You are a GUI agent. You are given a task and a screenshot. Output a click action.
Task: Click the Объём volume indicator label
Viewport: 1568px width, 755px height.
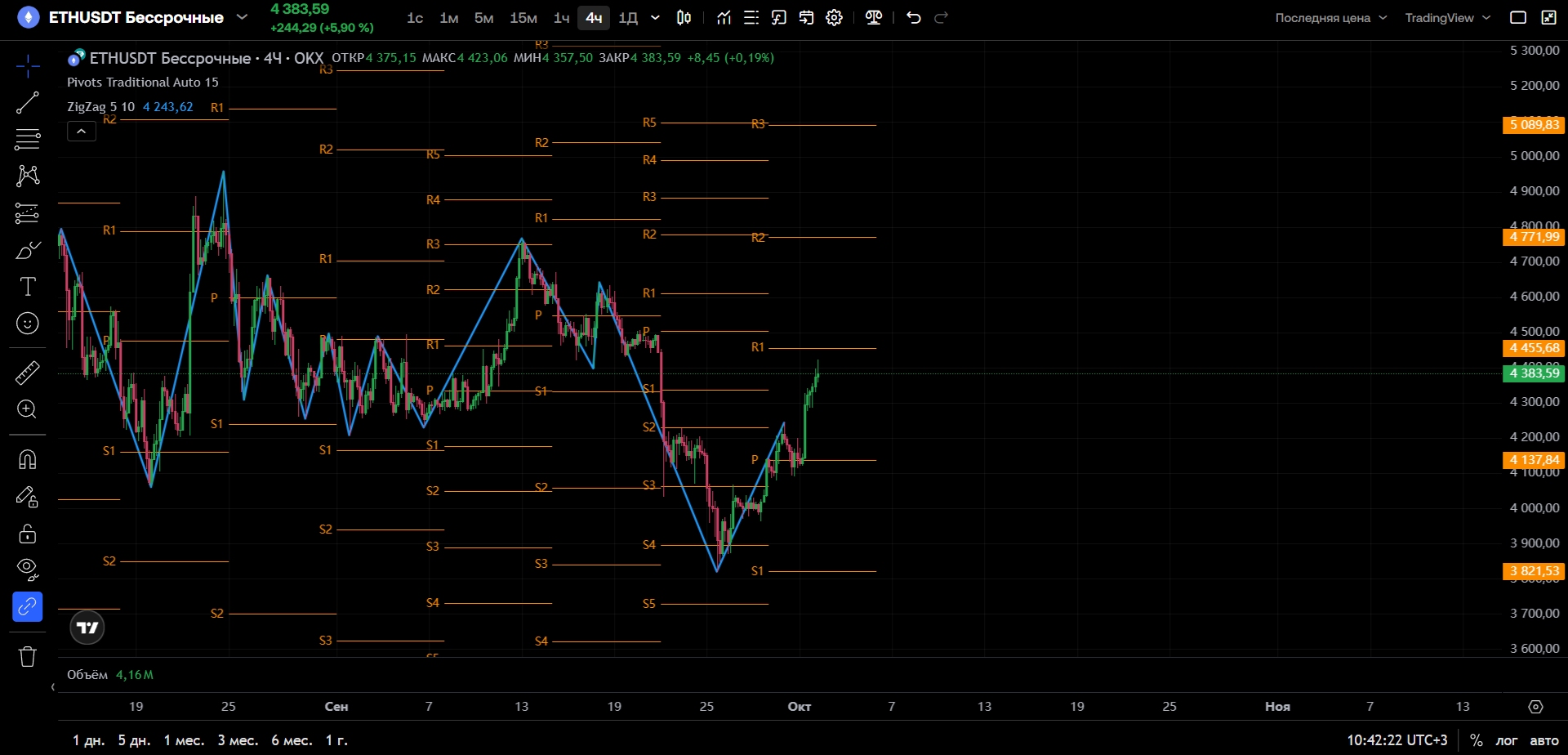pos(87,675)
